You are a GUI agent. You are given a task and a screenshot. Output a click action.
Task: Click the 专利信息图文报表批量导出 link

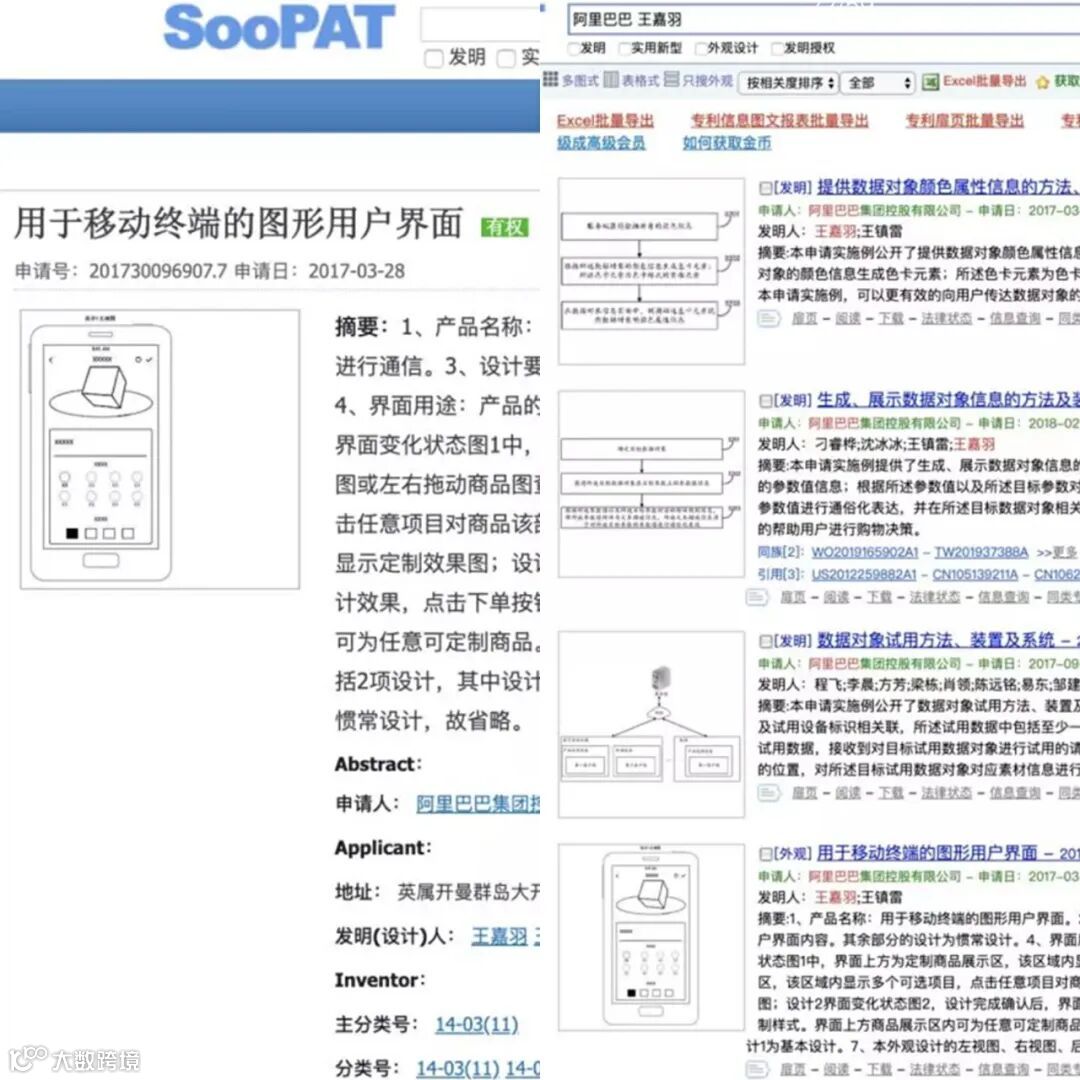coord(780,121)
